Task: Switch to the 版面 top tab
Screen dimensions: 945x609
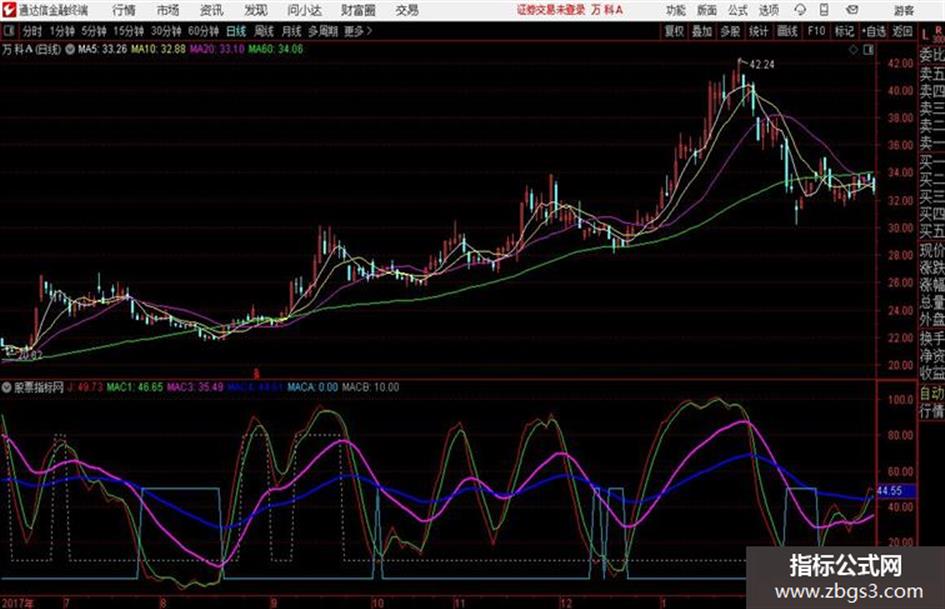Action: click(x=706, y=10)
